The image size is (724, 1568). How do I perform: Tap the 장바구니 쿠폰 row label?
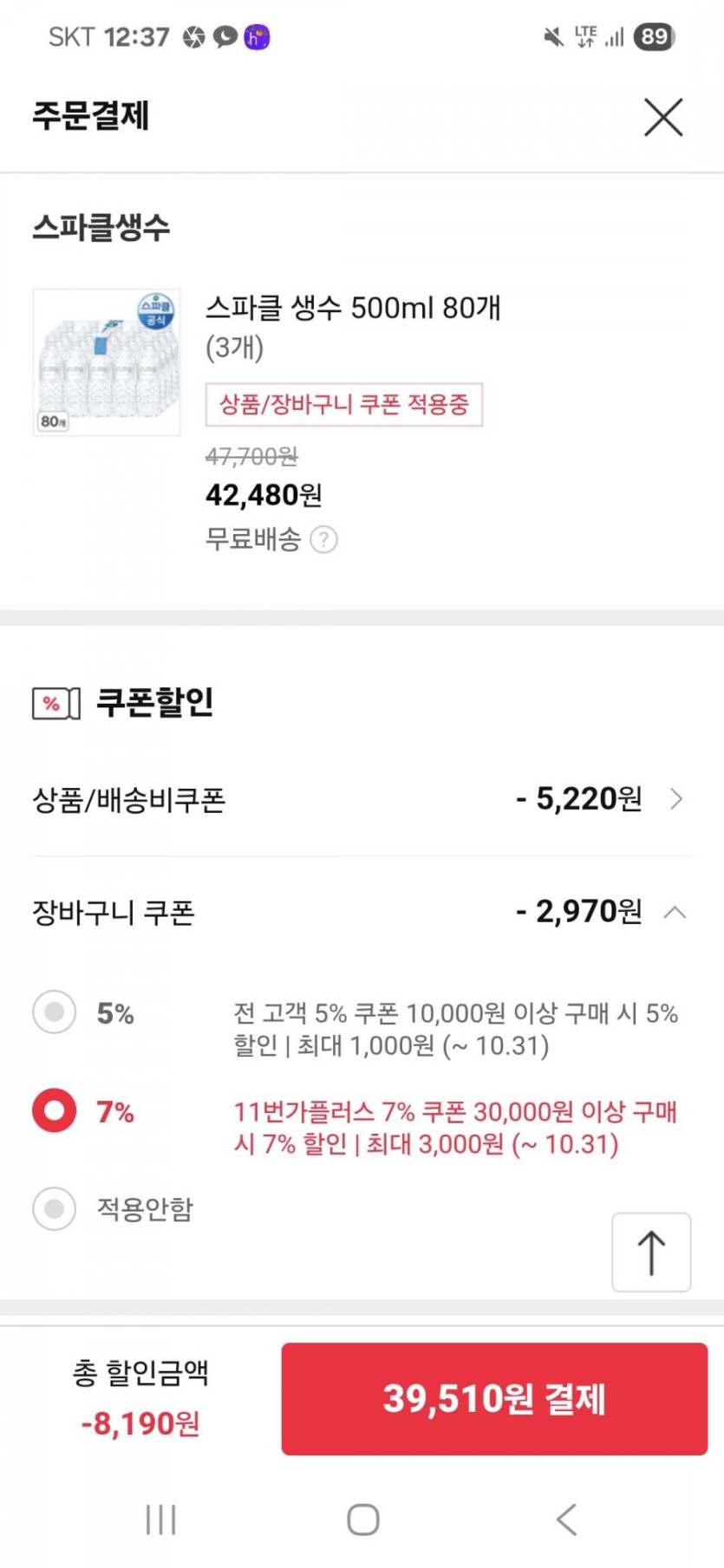114,913
